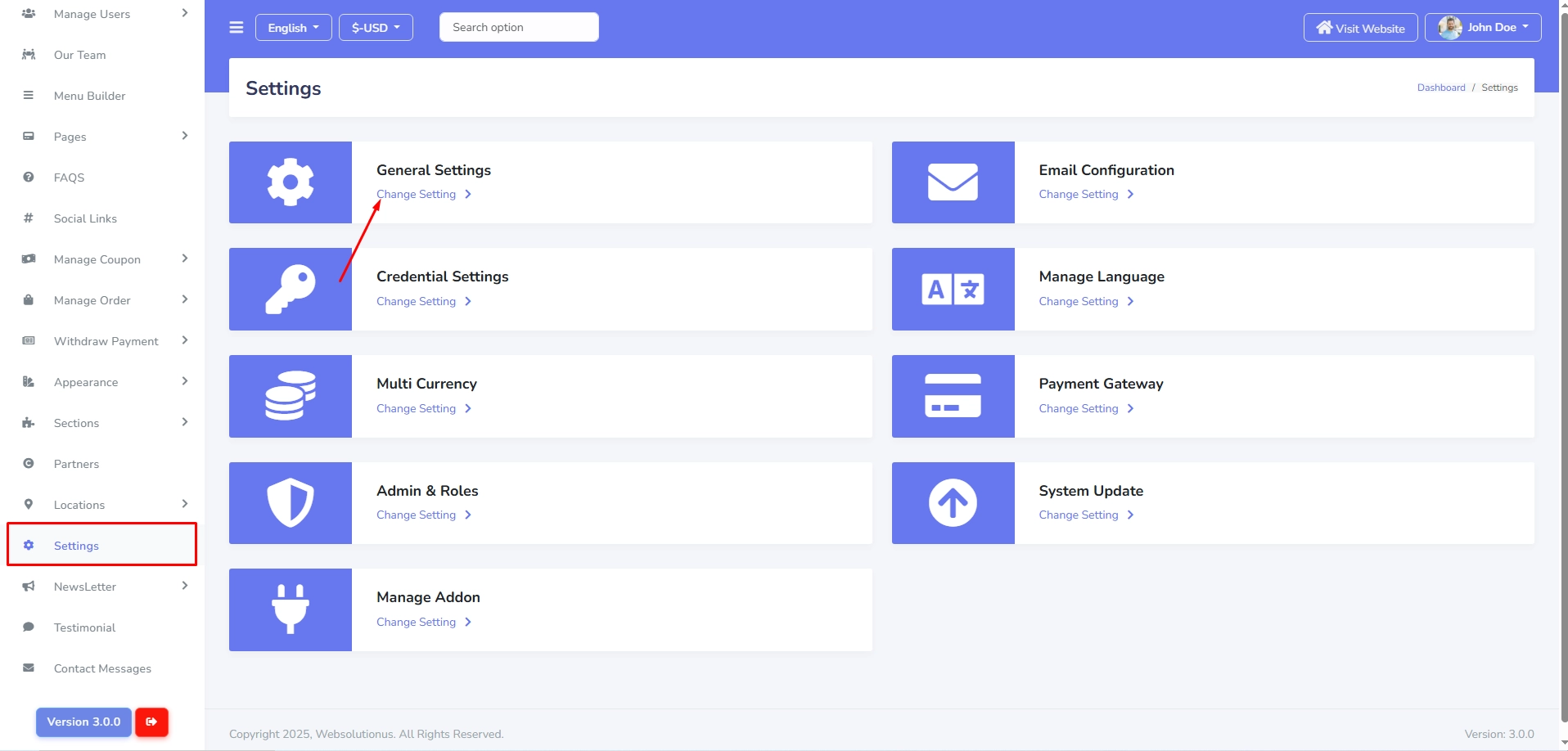Click Change Setting under Credential Settings
1568x751 pixels.
(x=424, y=301)
